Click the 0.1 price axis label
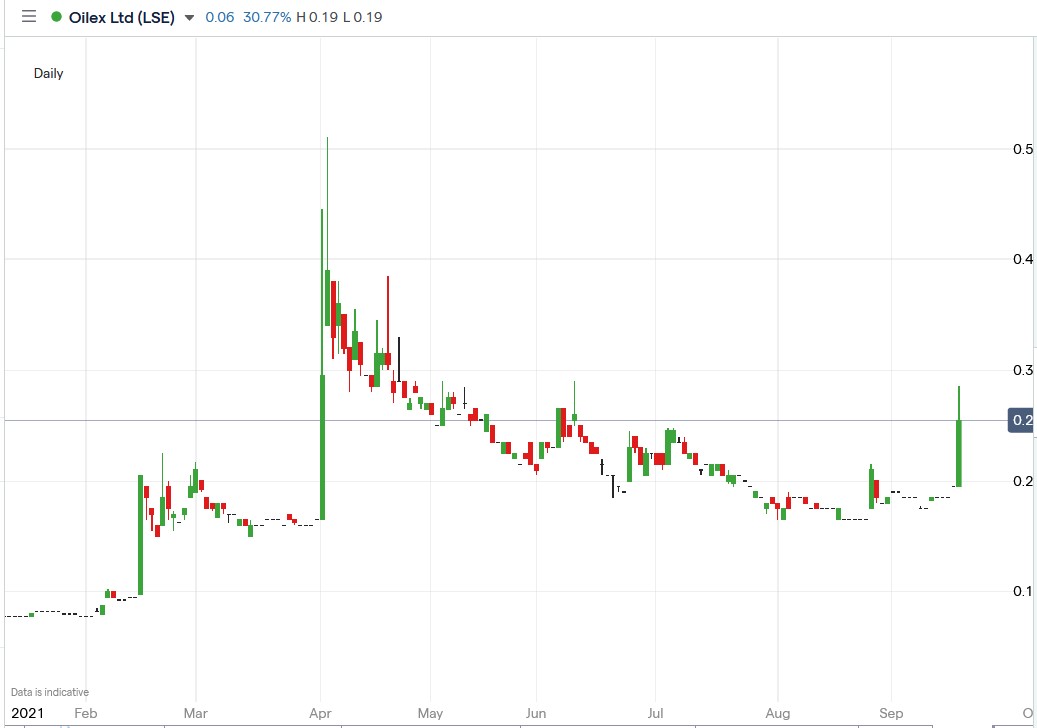This screenshot has height=728, width=1037. [1021, 589]
